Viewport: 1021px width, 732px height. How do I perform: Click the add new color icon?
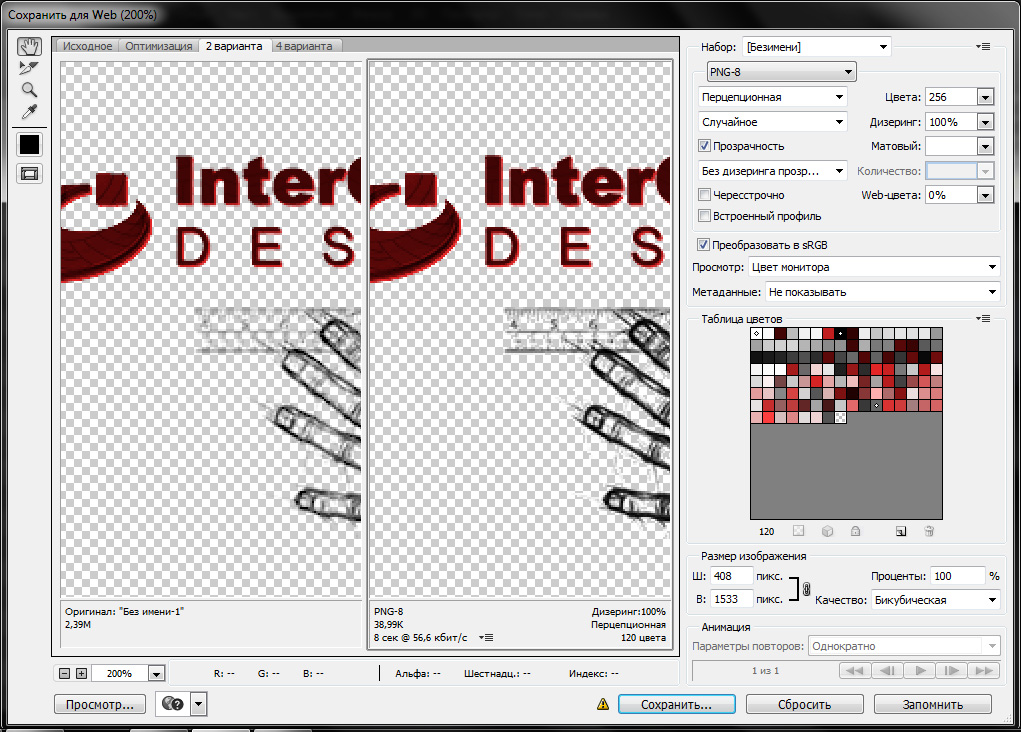[901, 531]
